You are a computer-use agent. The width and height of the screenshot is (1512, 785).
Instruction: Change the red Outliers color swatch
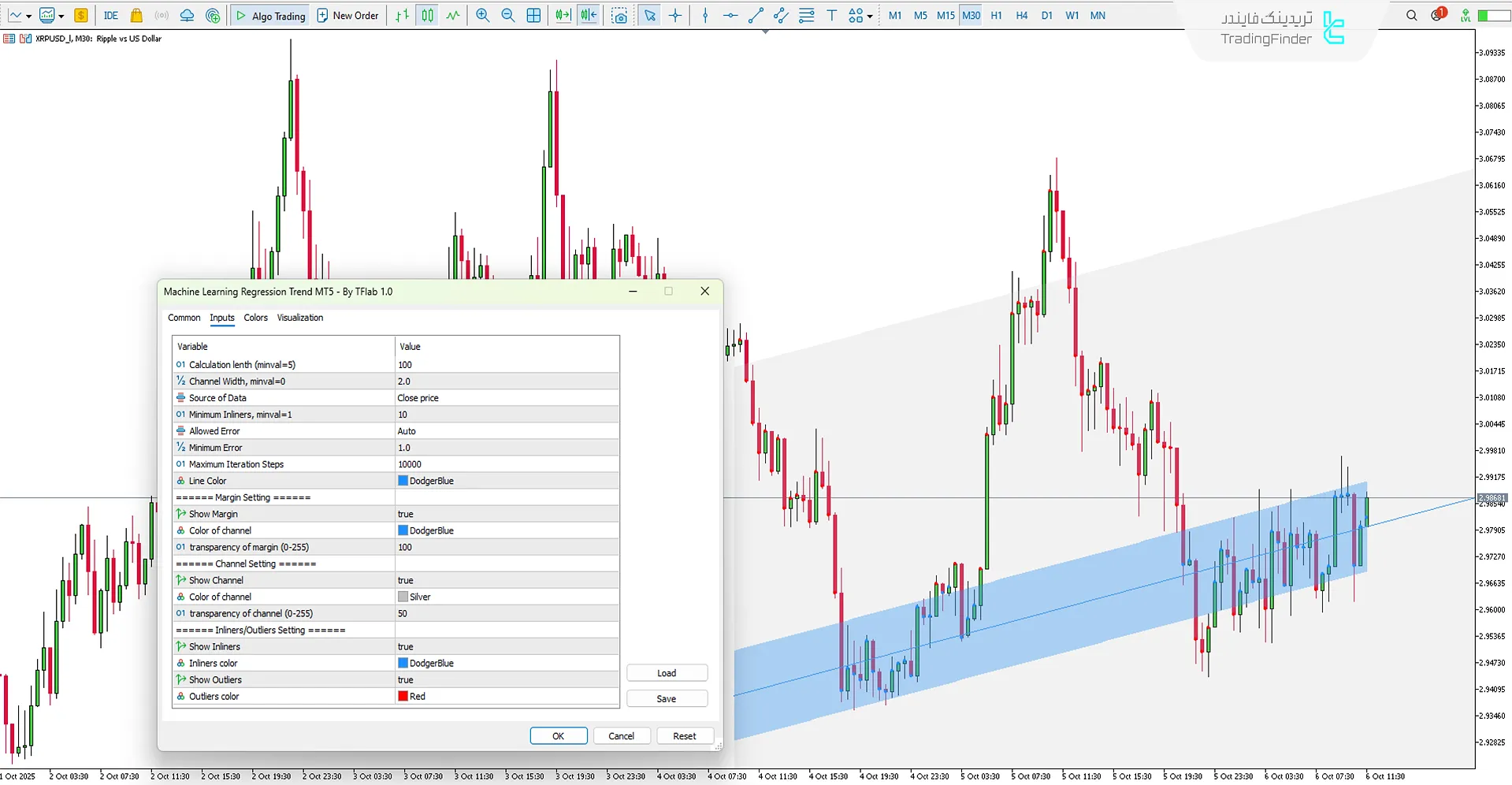pyautogui.click(x=403, y=696)
